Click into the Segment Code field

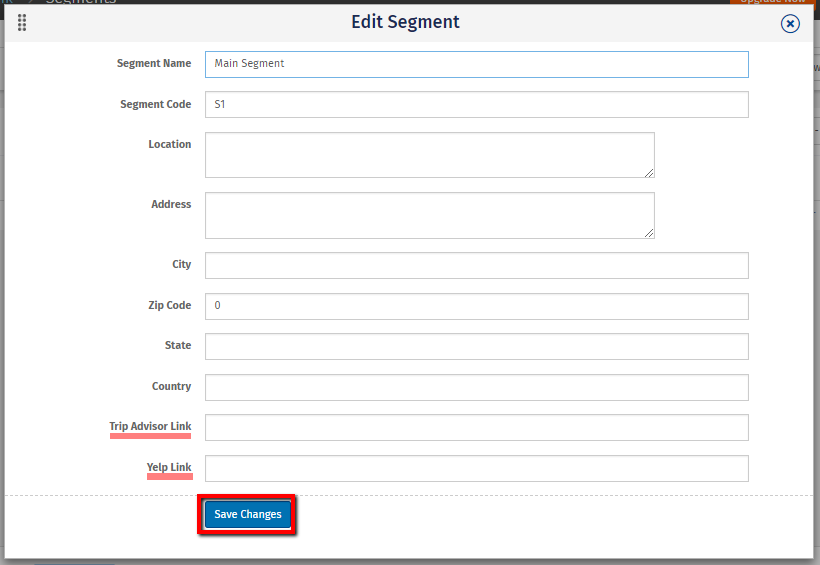click(x=476, y=104)
